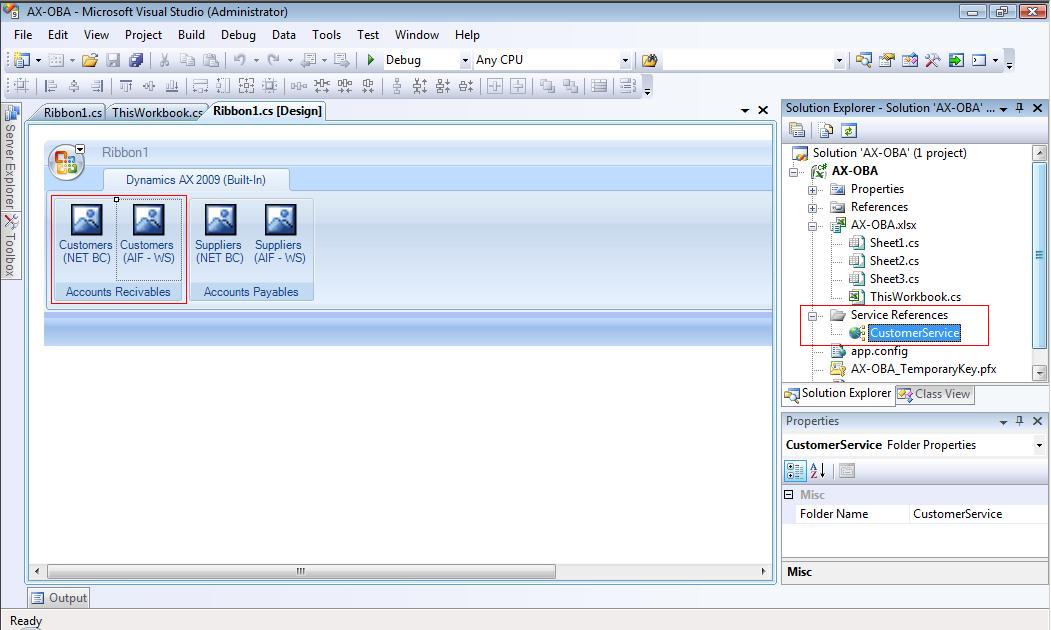Screen dimensions: 1051x630
Task: Click the Folder Name value field
Action: [x=978, y=514]
